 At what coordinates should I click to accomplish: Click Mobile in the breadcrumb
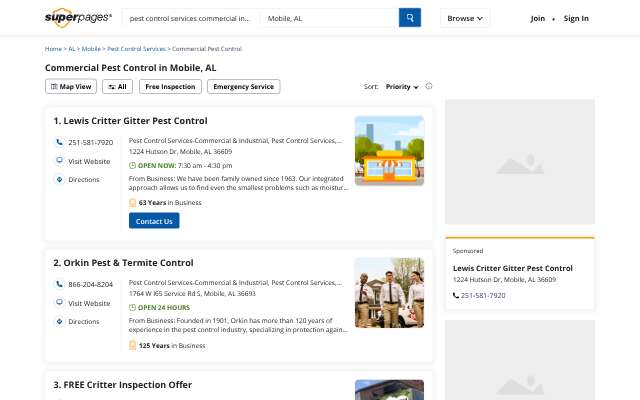91,49
